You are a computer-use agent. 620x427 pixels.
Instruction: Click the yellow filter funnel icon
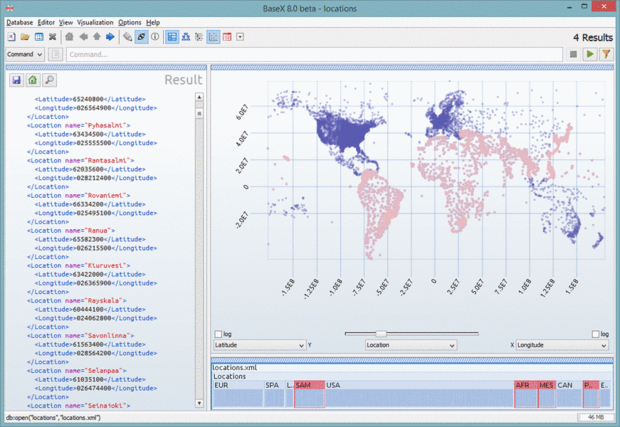(x=606, y=54)
